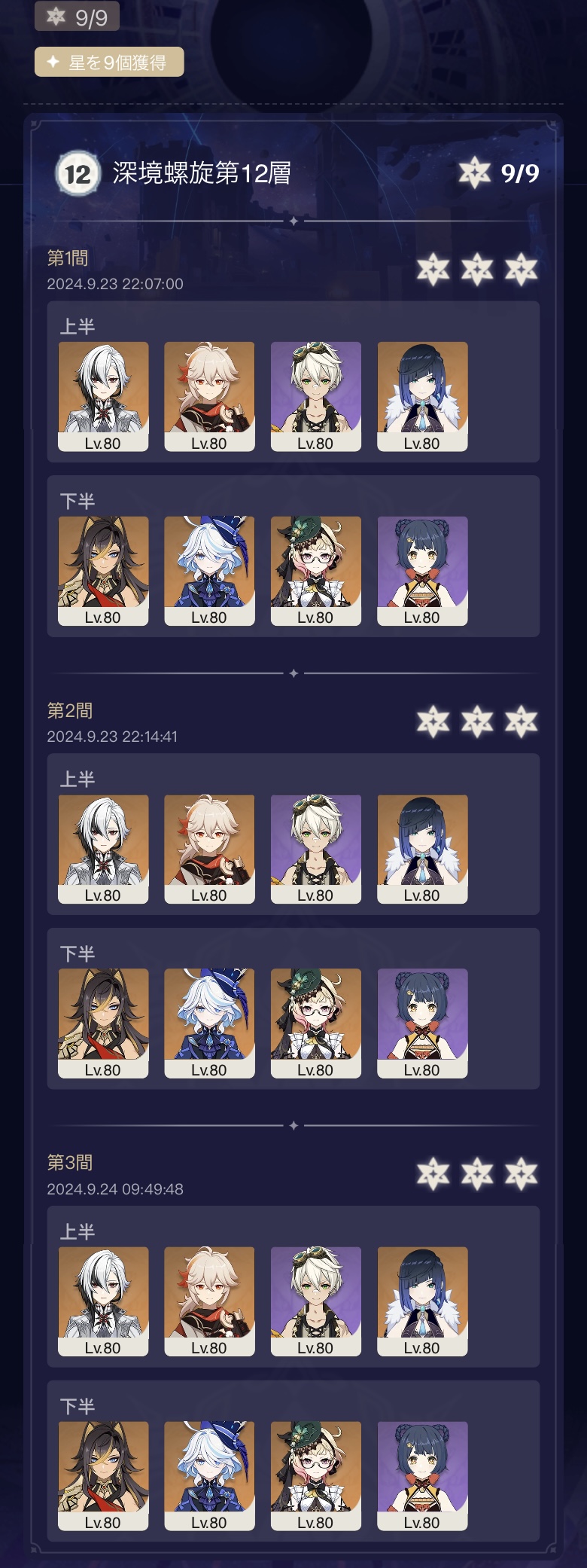Screen dimensions: 587x1568
Task: Select blue-haired fourth portrait in 第1間 上半
Action: click(x=422, y=397)
